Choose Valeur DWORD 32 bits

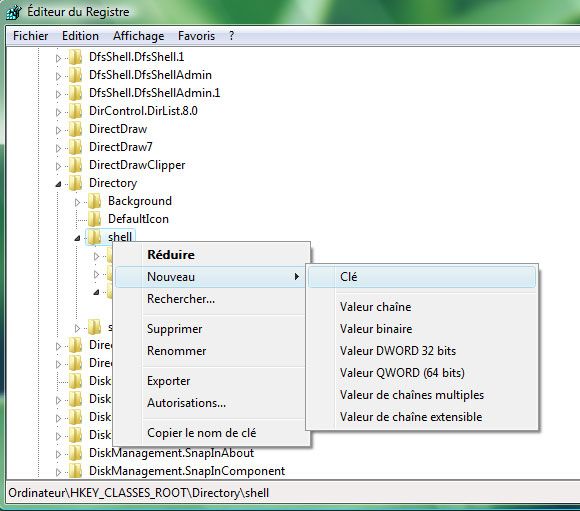point(398,351)
